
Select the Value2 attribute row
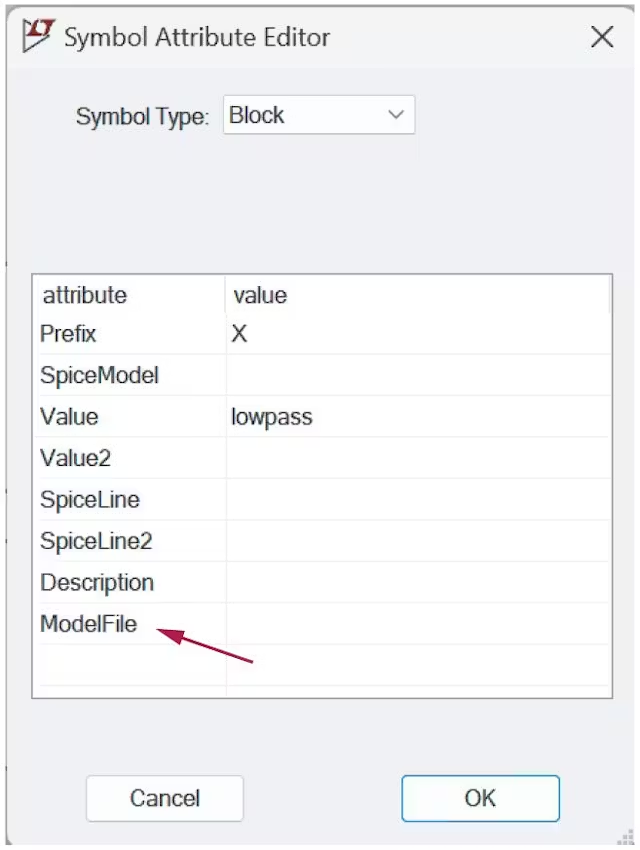(x=75, y=459)
